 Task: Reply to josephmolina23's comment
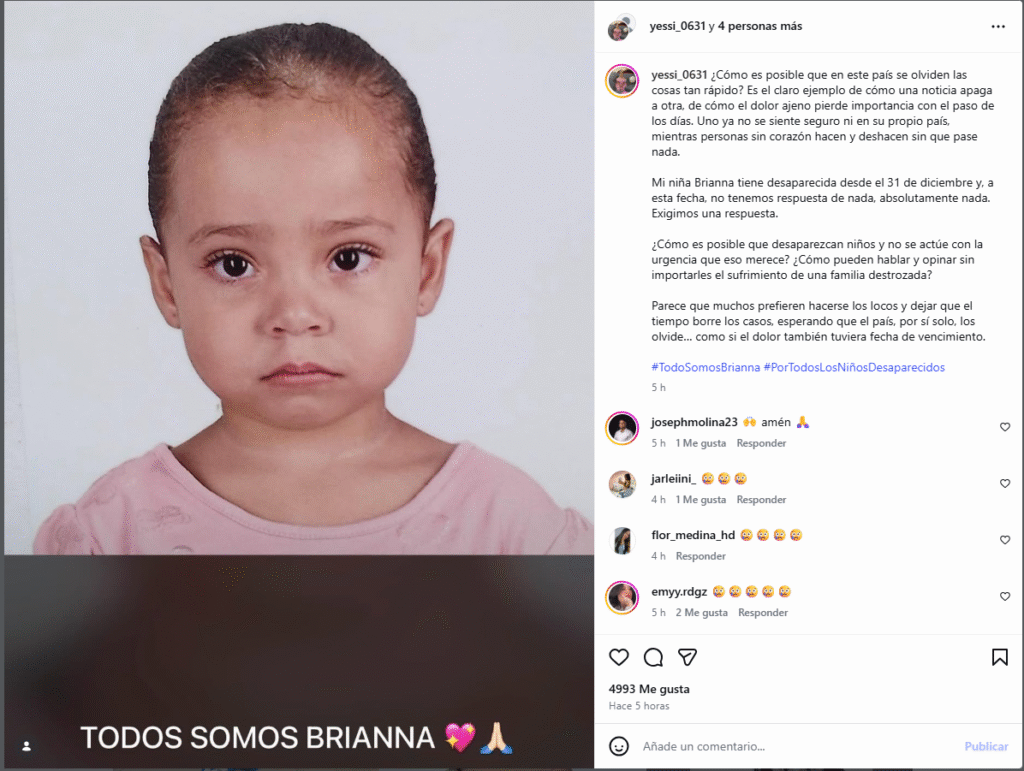click(x=761, y=443)
